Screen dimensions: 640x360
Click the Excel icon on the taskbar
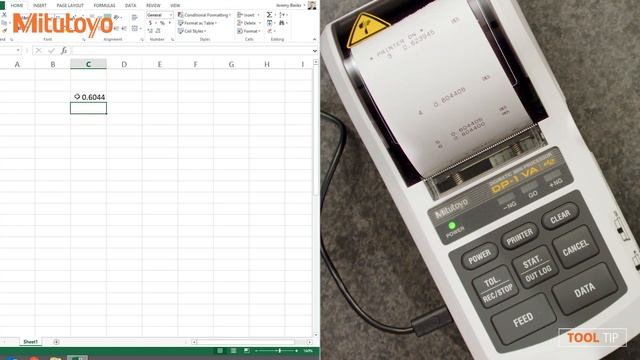(x=78, y=358)
